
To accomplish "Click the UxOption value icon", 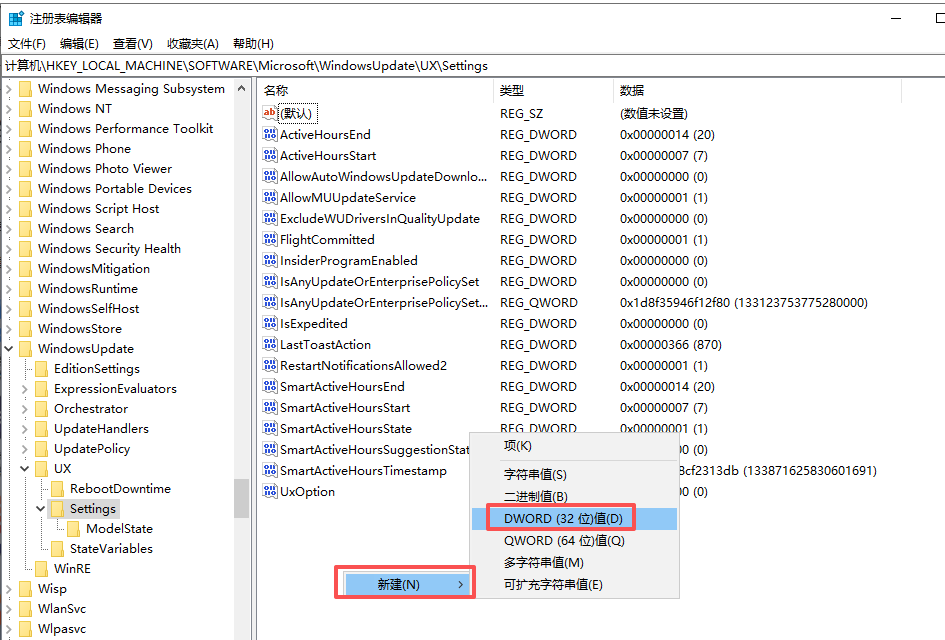I will coord(269,492).
